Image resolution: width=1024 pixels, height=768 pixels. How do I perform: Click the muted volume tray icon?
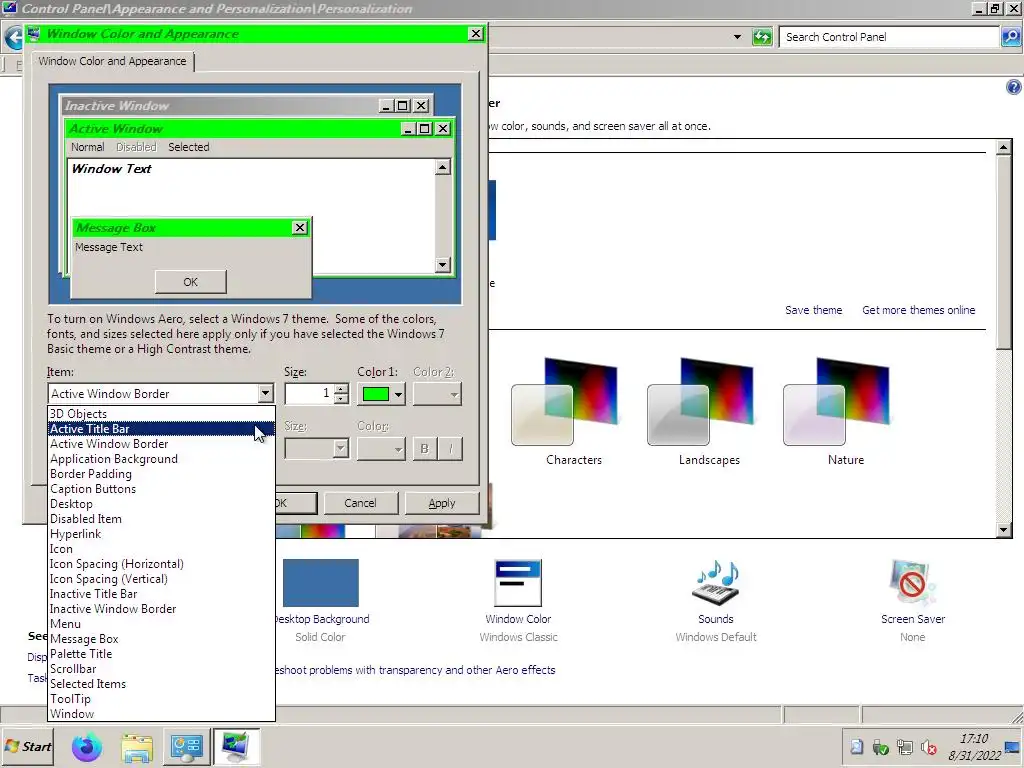[929, 747]
